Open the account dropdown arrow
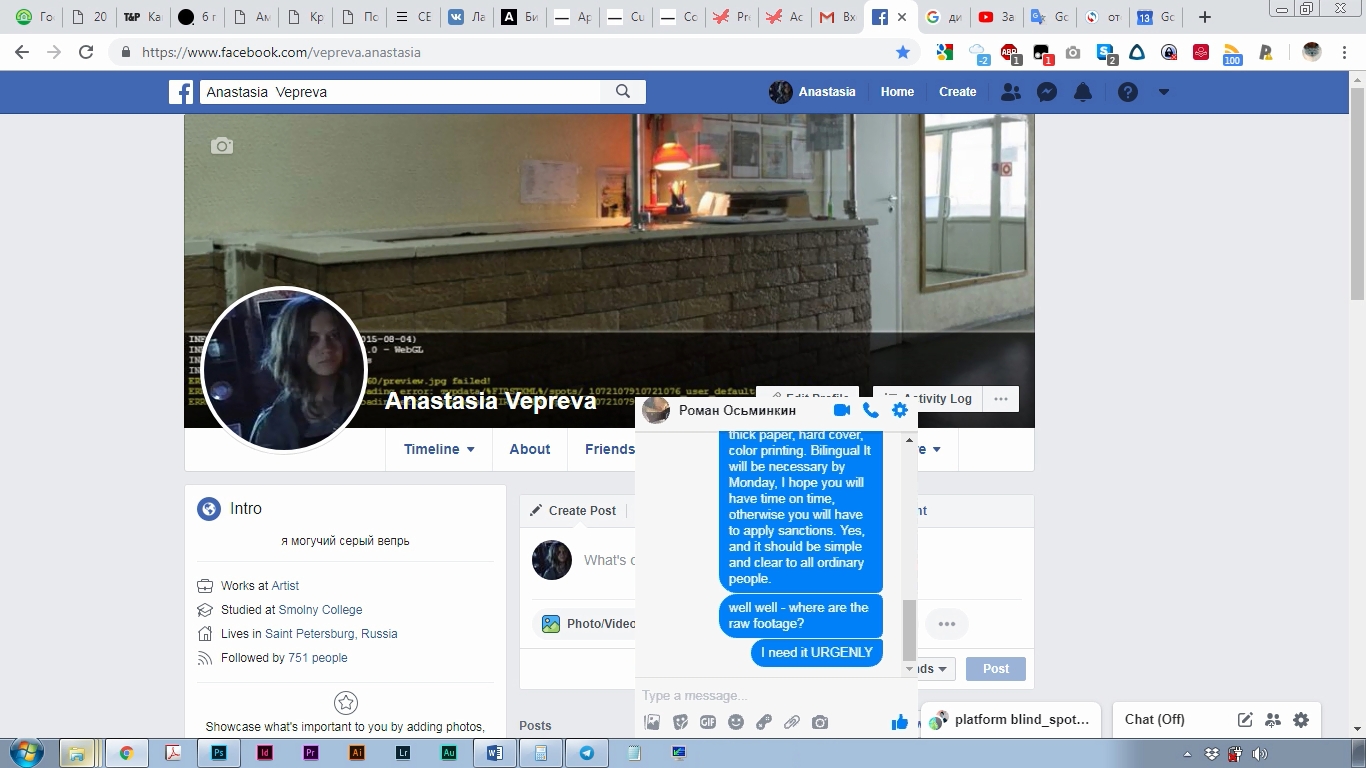 (x=1163, y=92)
